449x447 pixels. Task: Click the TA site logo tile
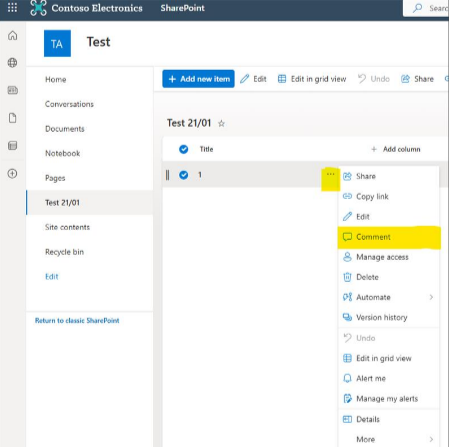(57, 43)
